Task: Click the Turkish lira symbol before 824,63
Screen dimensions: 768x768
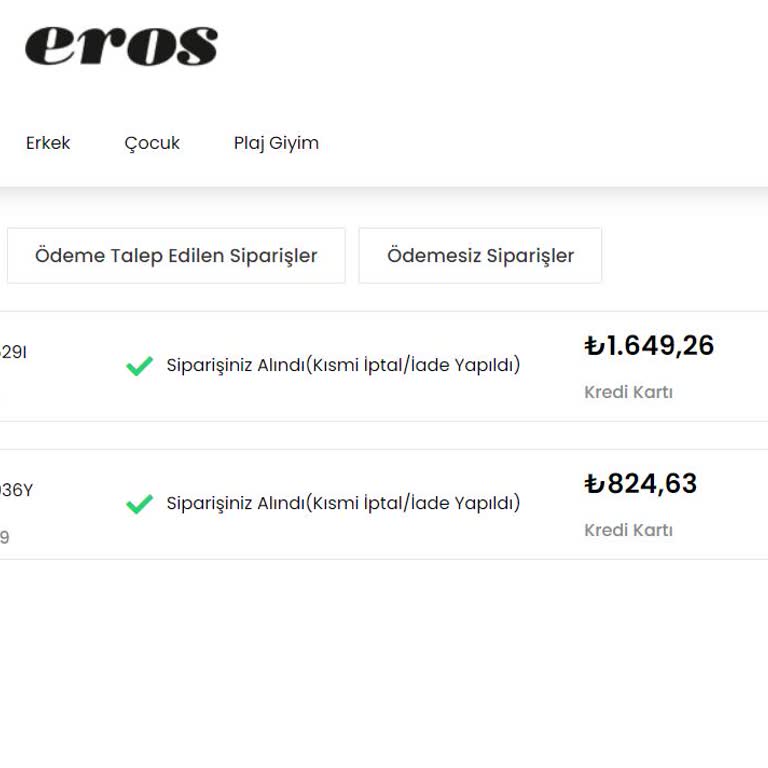Action: [595, 484]
